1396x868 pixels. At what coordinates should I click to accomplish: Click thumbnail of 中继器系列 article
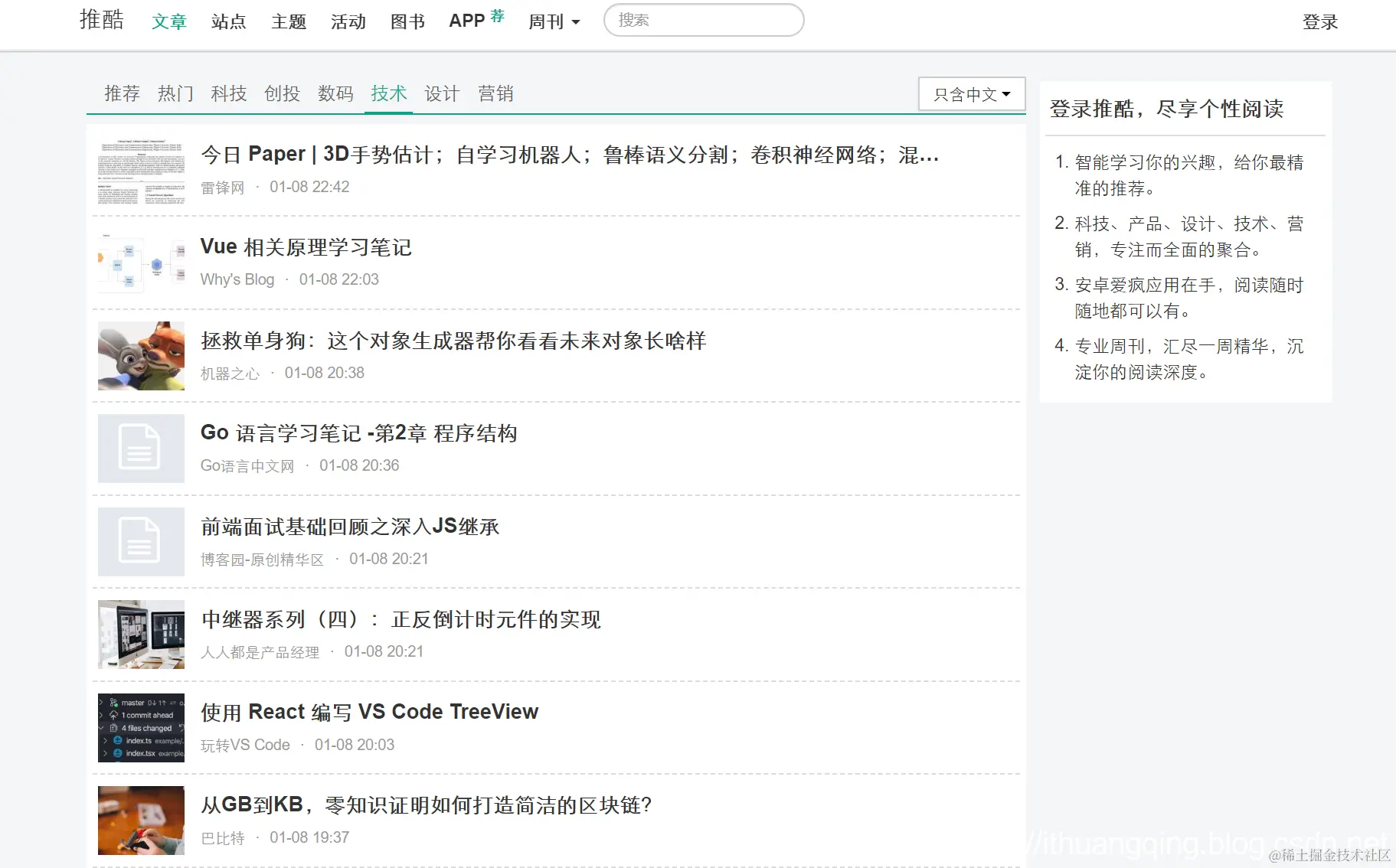pos(141,635)
